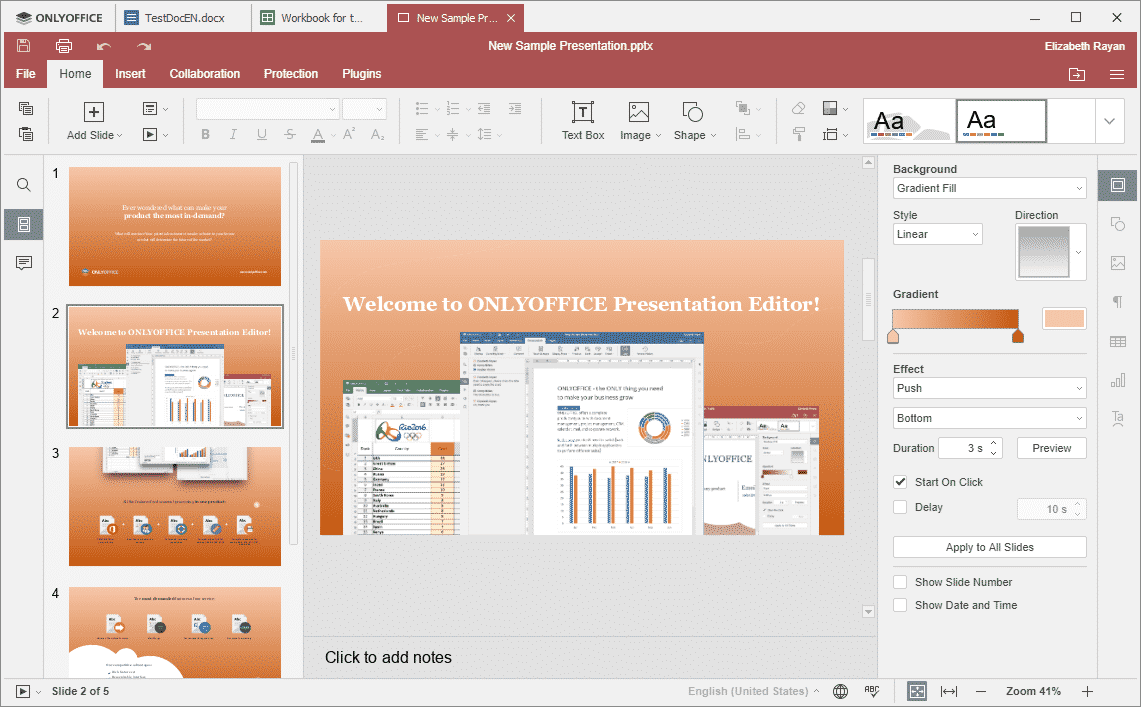Zoom out with the minus icon
1141x707 pixels.
[x=981, y=691]
